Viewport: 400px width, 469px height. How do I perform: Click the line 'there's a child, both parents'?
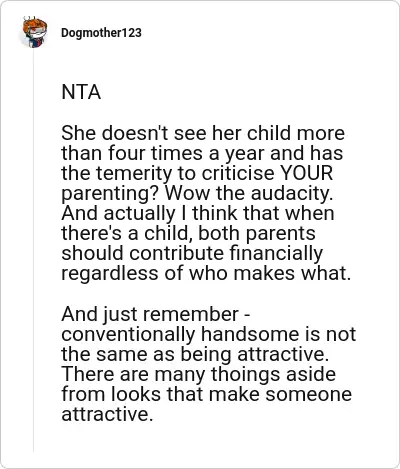(x=188, y=233)
